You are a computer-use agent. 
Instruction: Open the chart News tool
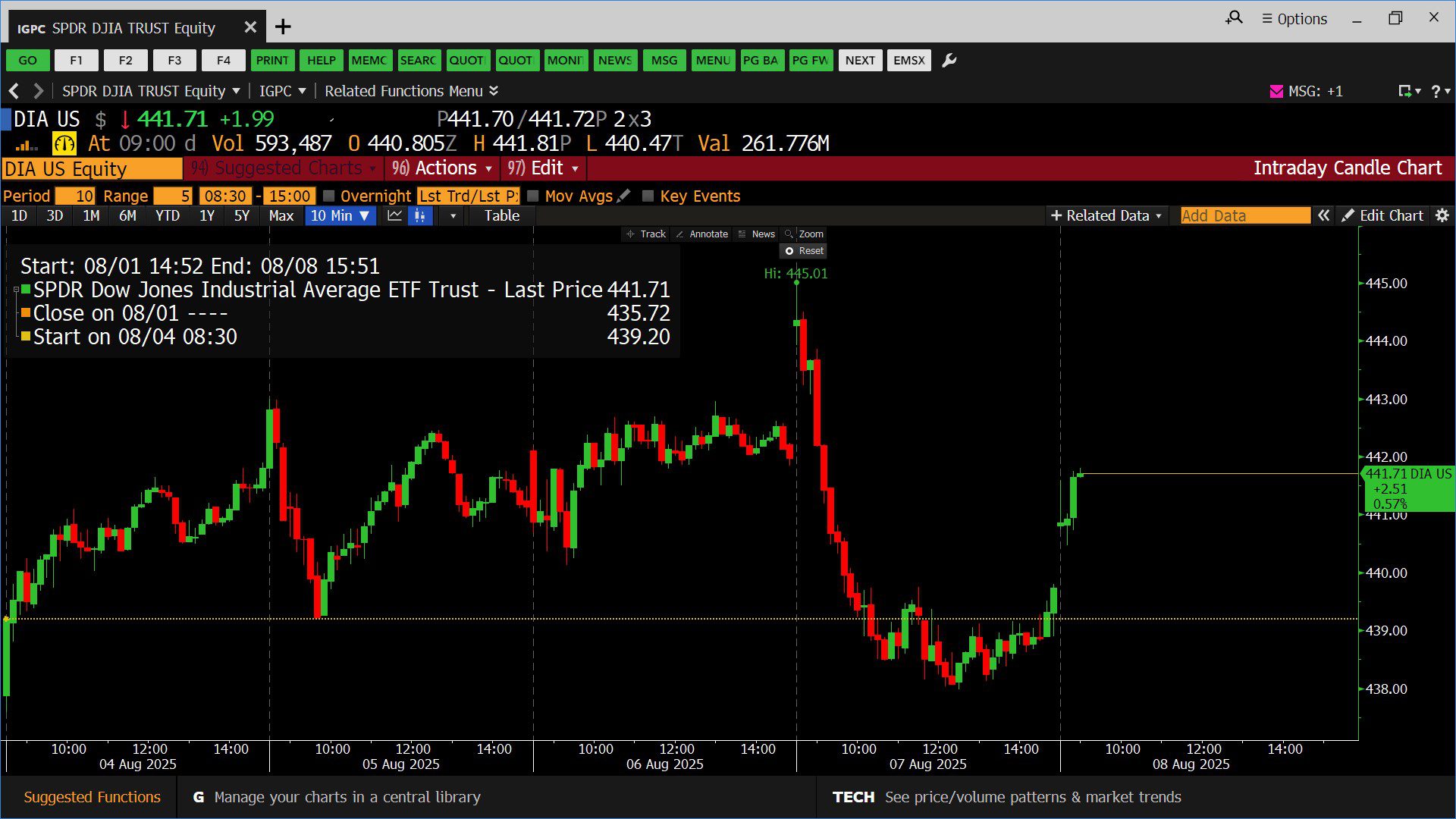pyautogui.click(x=756, y=234)
